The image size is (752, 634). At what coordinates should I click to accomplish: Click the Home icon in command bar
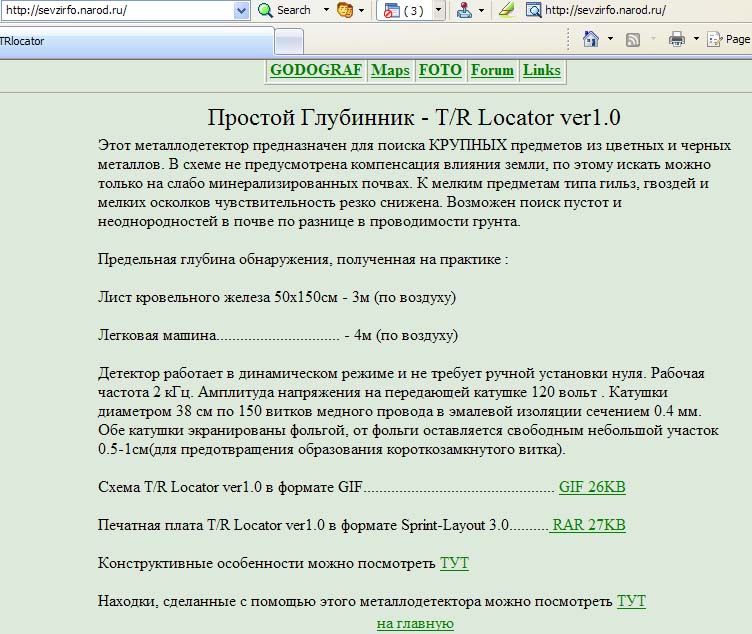coord(591,39)
